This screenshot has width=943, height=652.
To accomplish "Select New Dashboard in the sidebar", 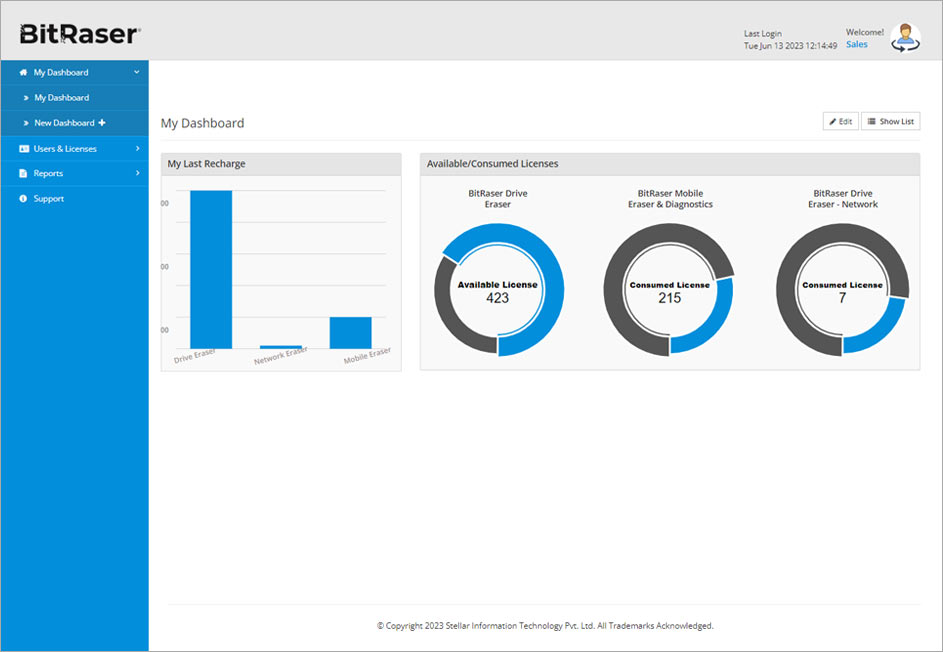I will point(75,123).
